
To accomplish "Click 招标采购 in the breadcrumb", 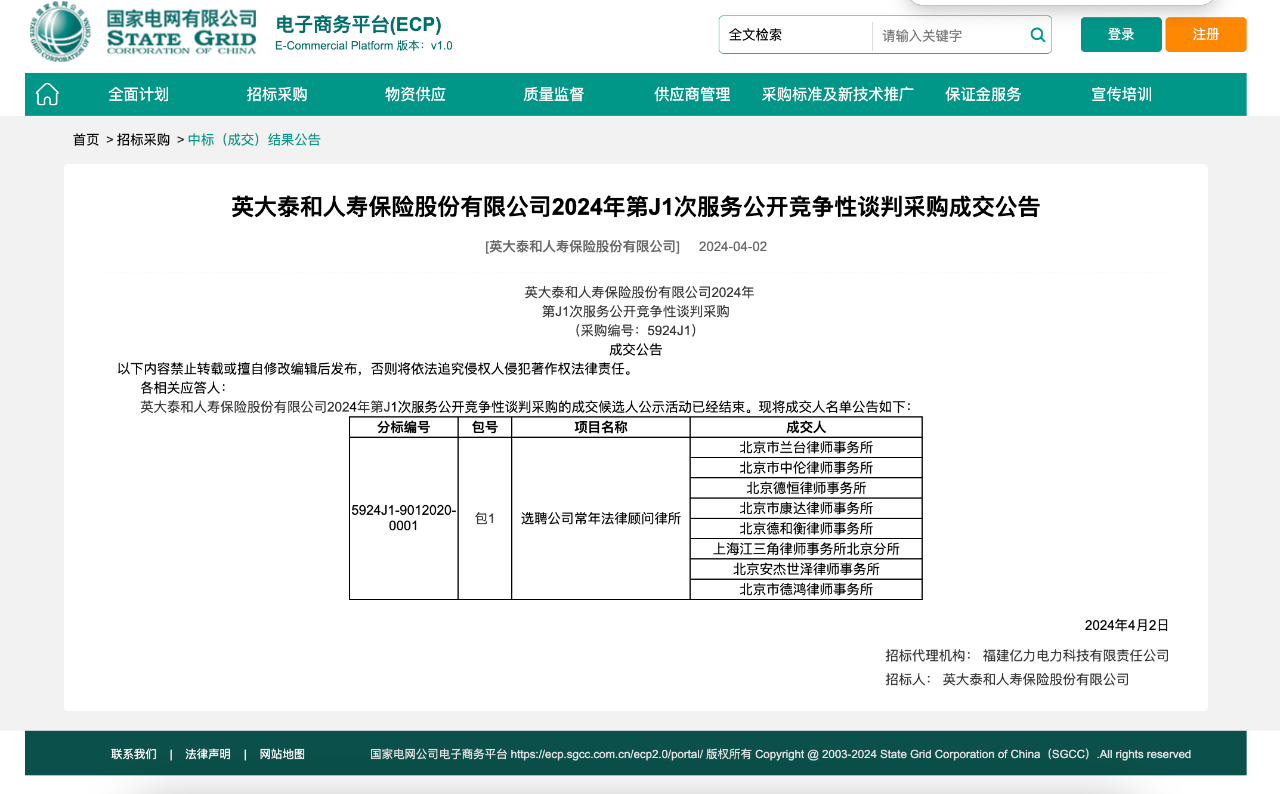I will coord(143,140).
